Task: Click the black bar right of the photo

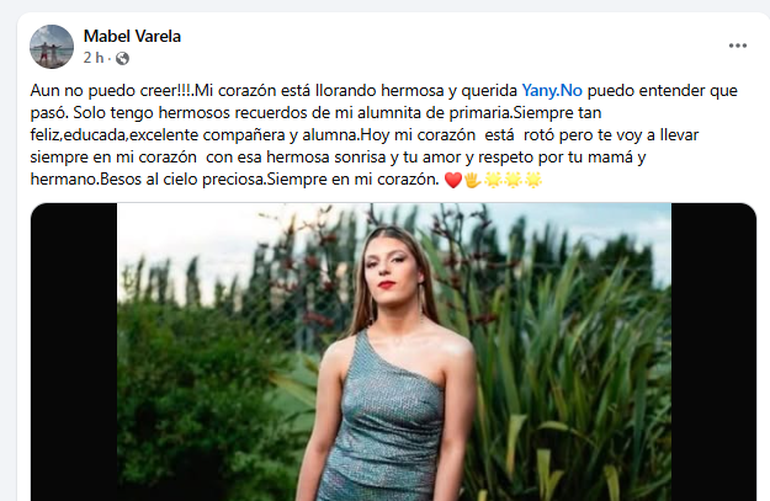Action: coord(714,352)
